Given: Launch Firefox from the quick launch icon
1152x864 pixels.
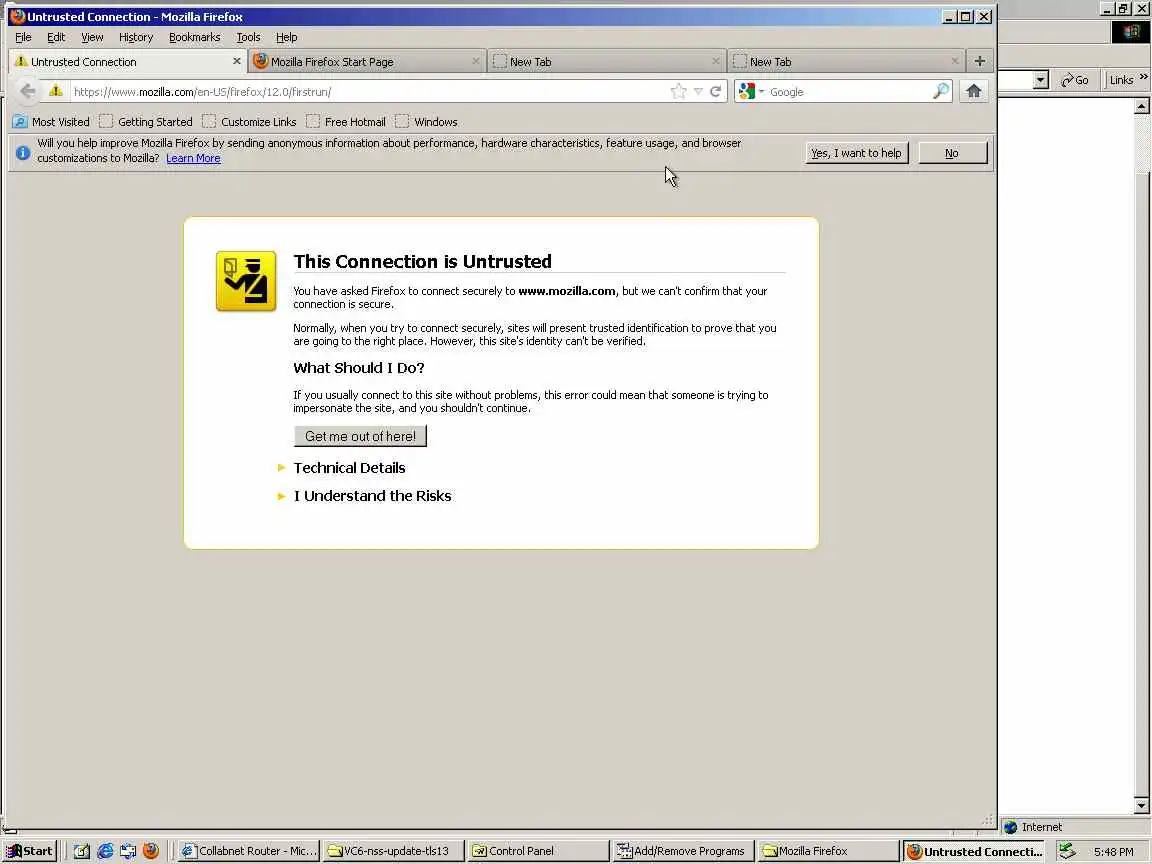Looking at the screenshot, I should [151, 851].
